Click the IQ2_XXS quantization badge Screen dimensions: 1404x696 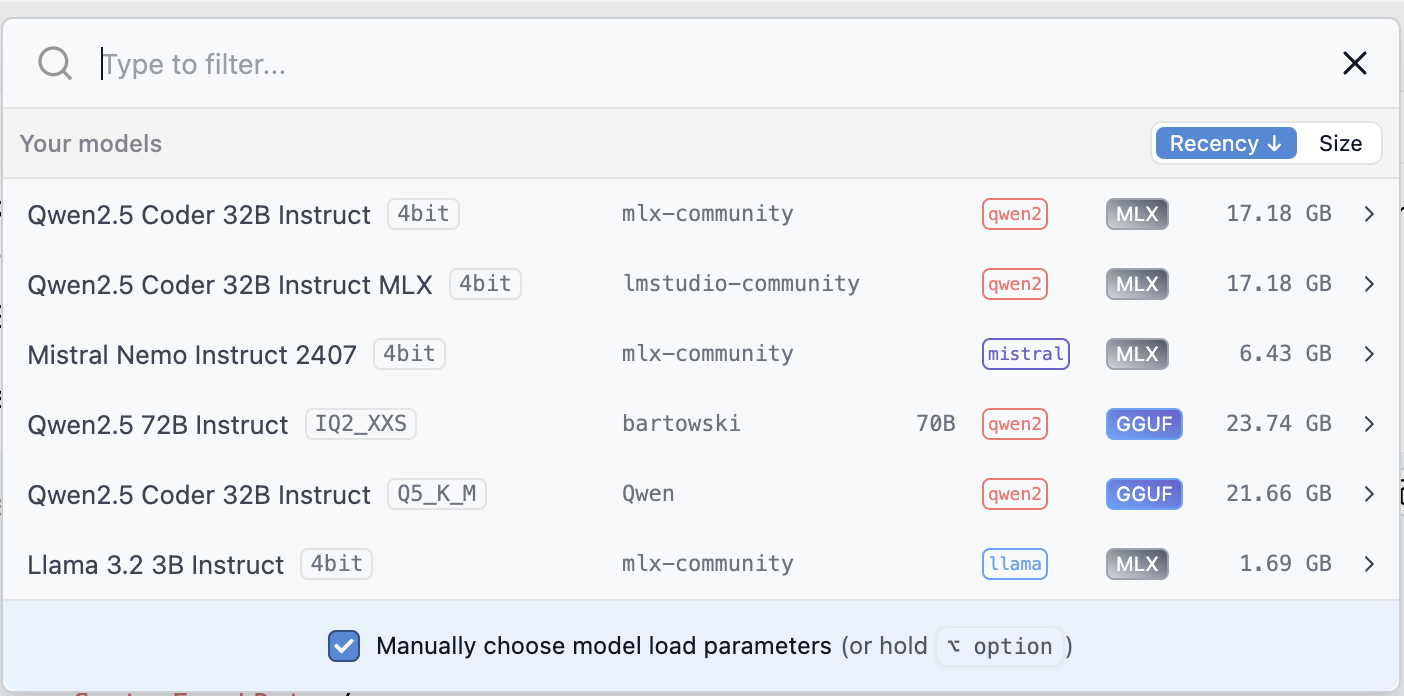coord(361,424)
